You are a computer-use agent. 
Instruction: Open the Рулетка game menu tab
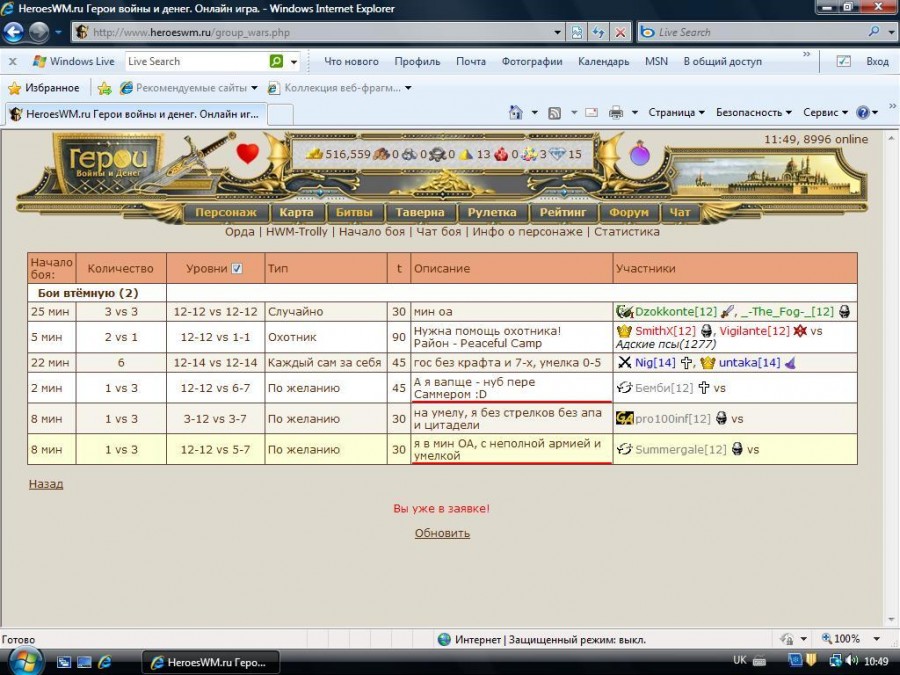pos(492,212)
